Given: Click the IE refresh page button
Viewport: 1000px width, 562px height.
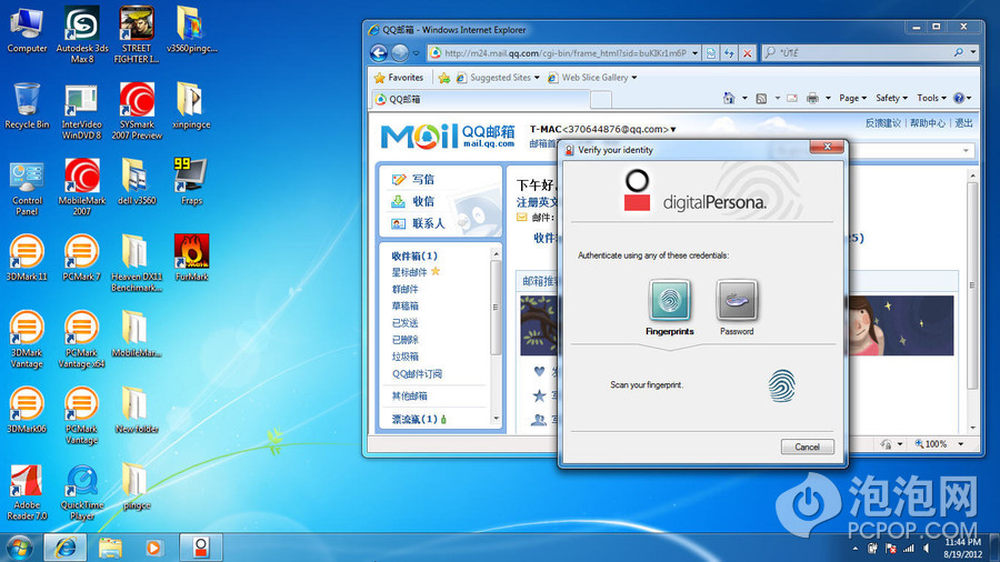Looking at the screenshot, I should (729, 54).
